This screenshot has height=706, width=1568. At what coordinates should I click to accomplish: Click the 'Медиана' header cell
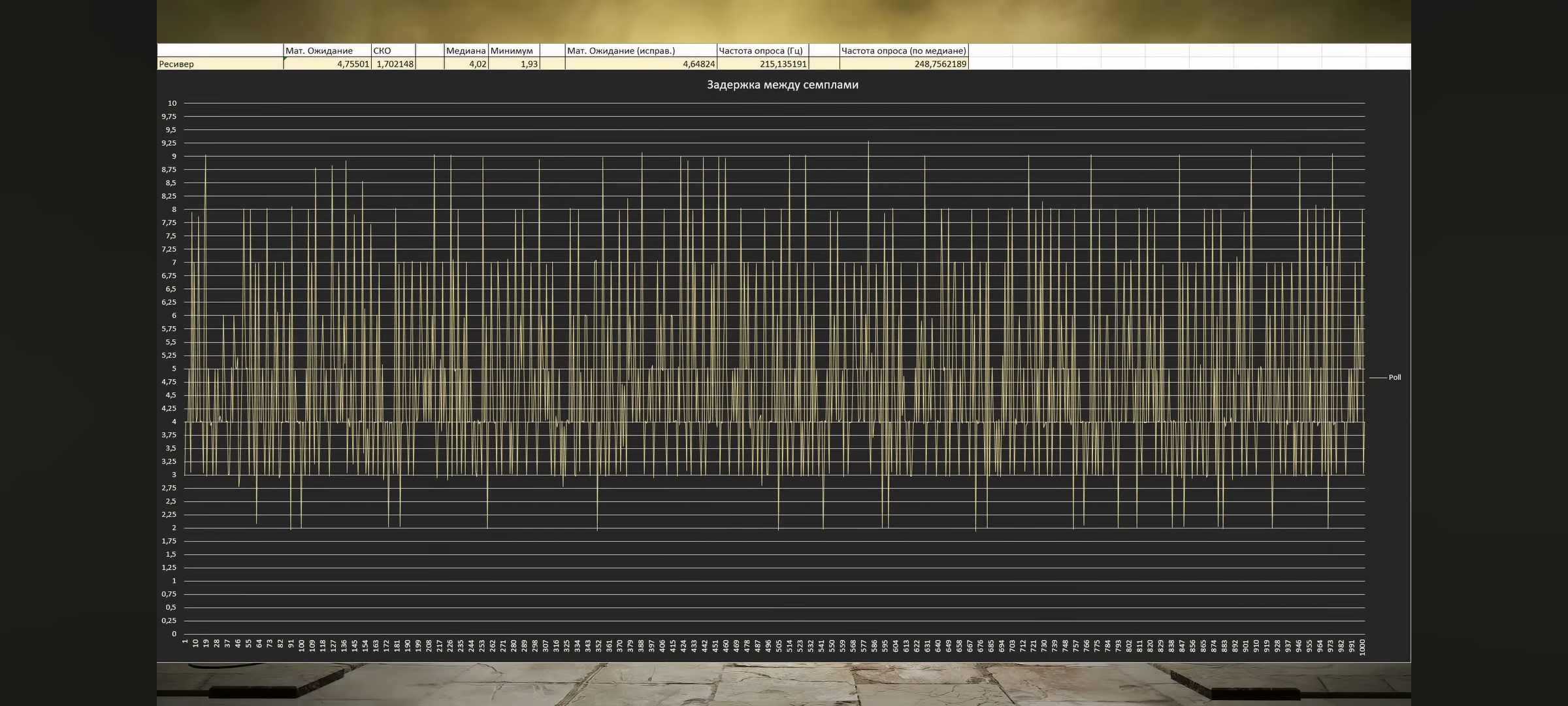[x=466, y=50]
